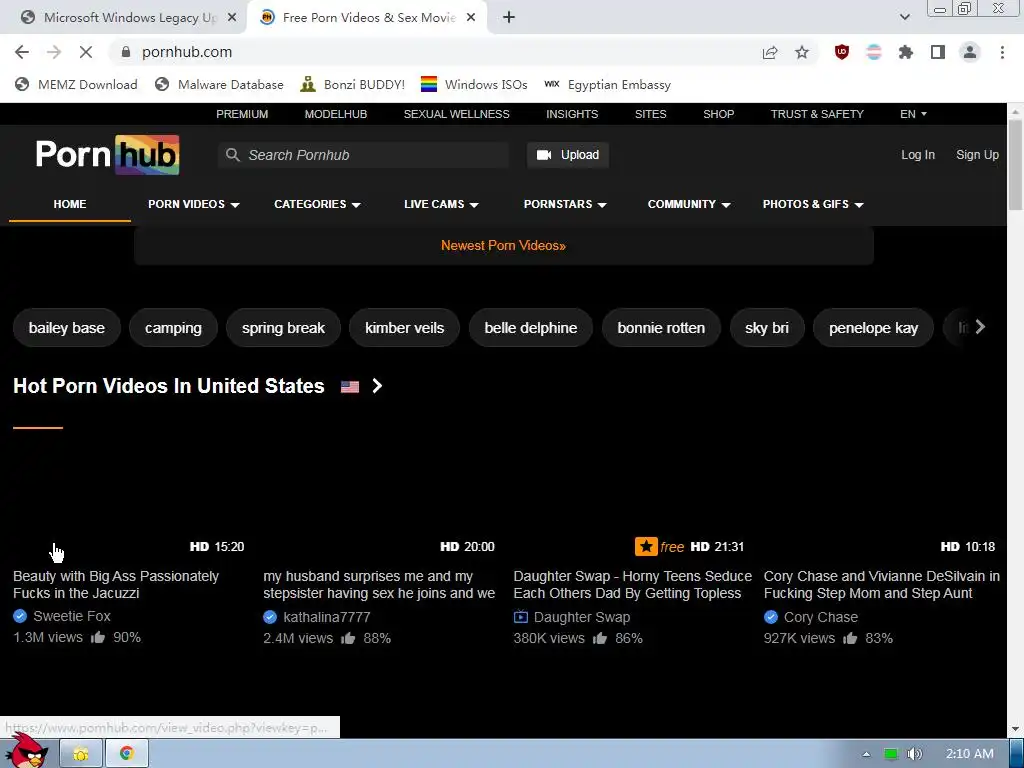This screenshot has height=768, width=1024.
Task: Click the verified badge beside kathalina7777
Action: point(270,617)
